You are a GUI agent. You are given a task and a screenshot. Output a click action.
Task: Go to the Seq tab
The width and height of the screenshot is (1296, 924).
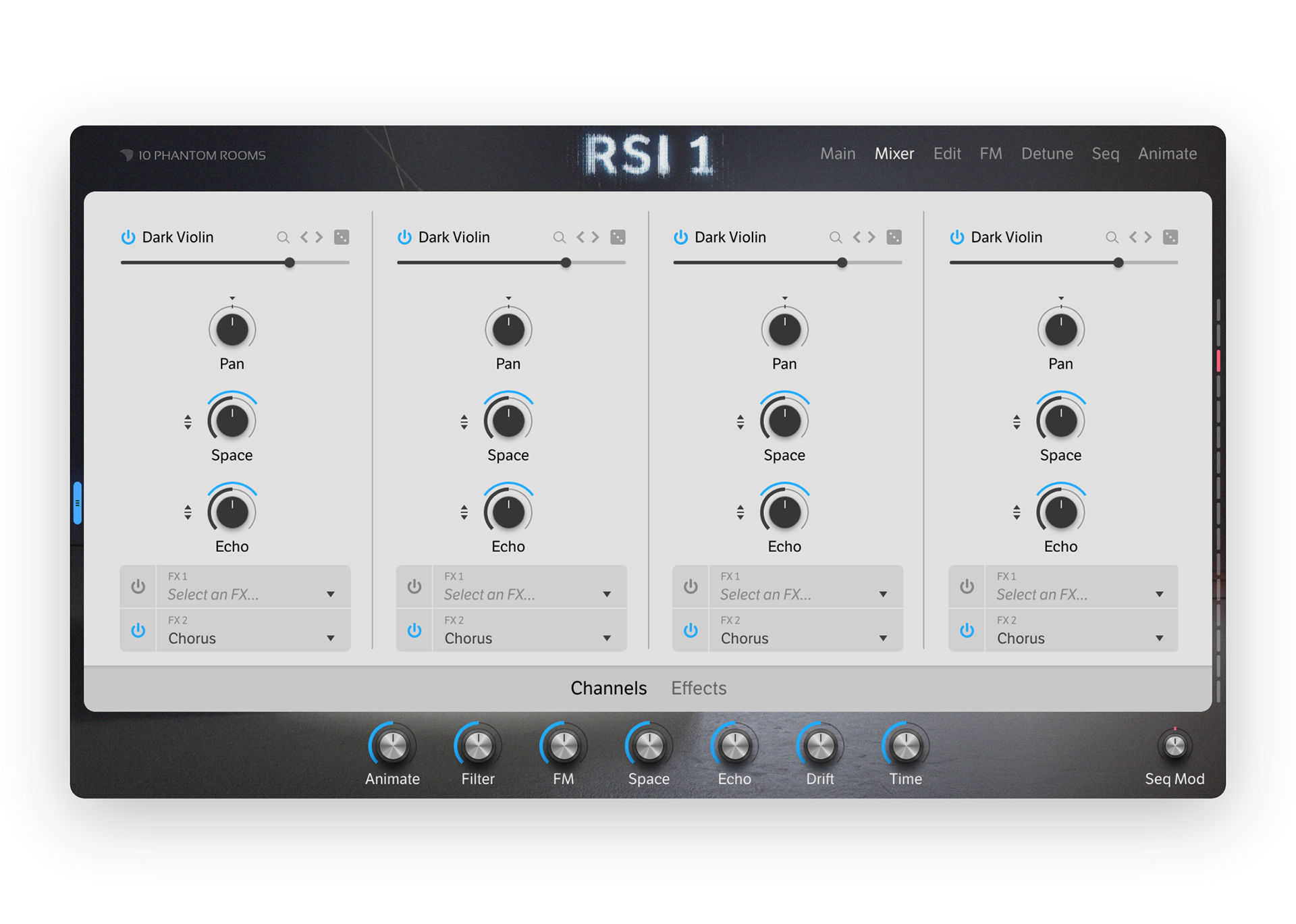point(1106,154)
